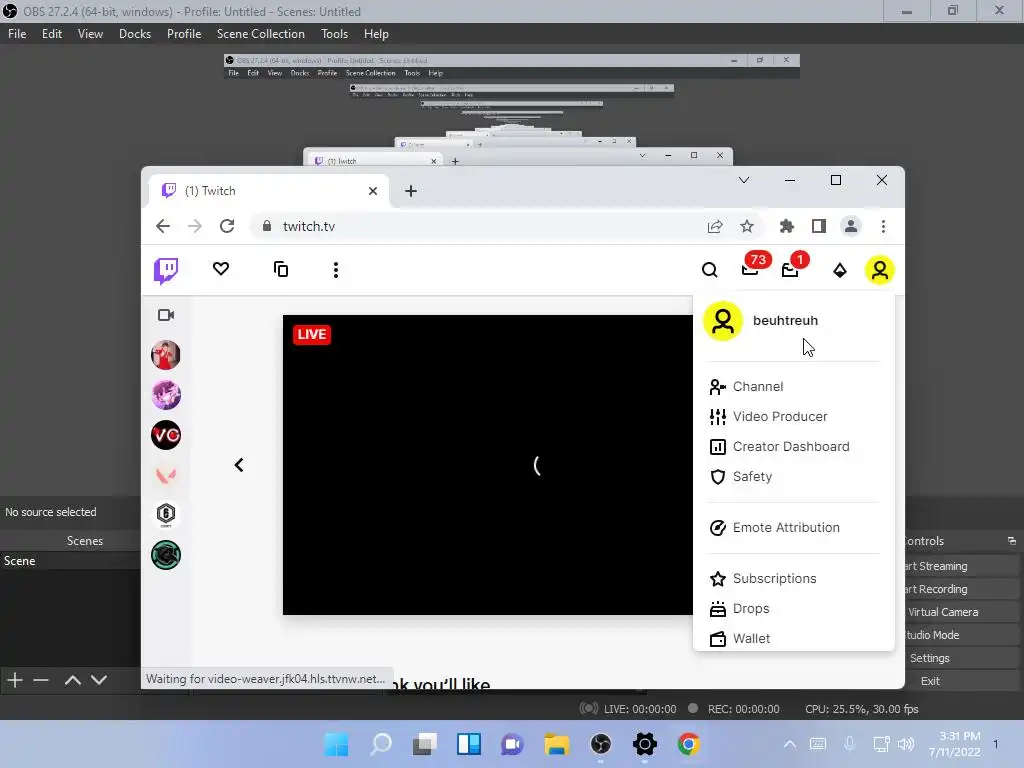Image resolution: width=1024 pixels, height=768 pixels.
Task: Click the yellow profile avatar in the Twitch header
Action: point(880,270)
